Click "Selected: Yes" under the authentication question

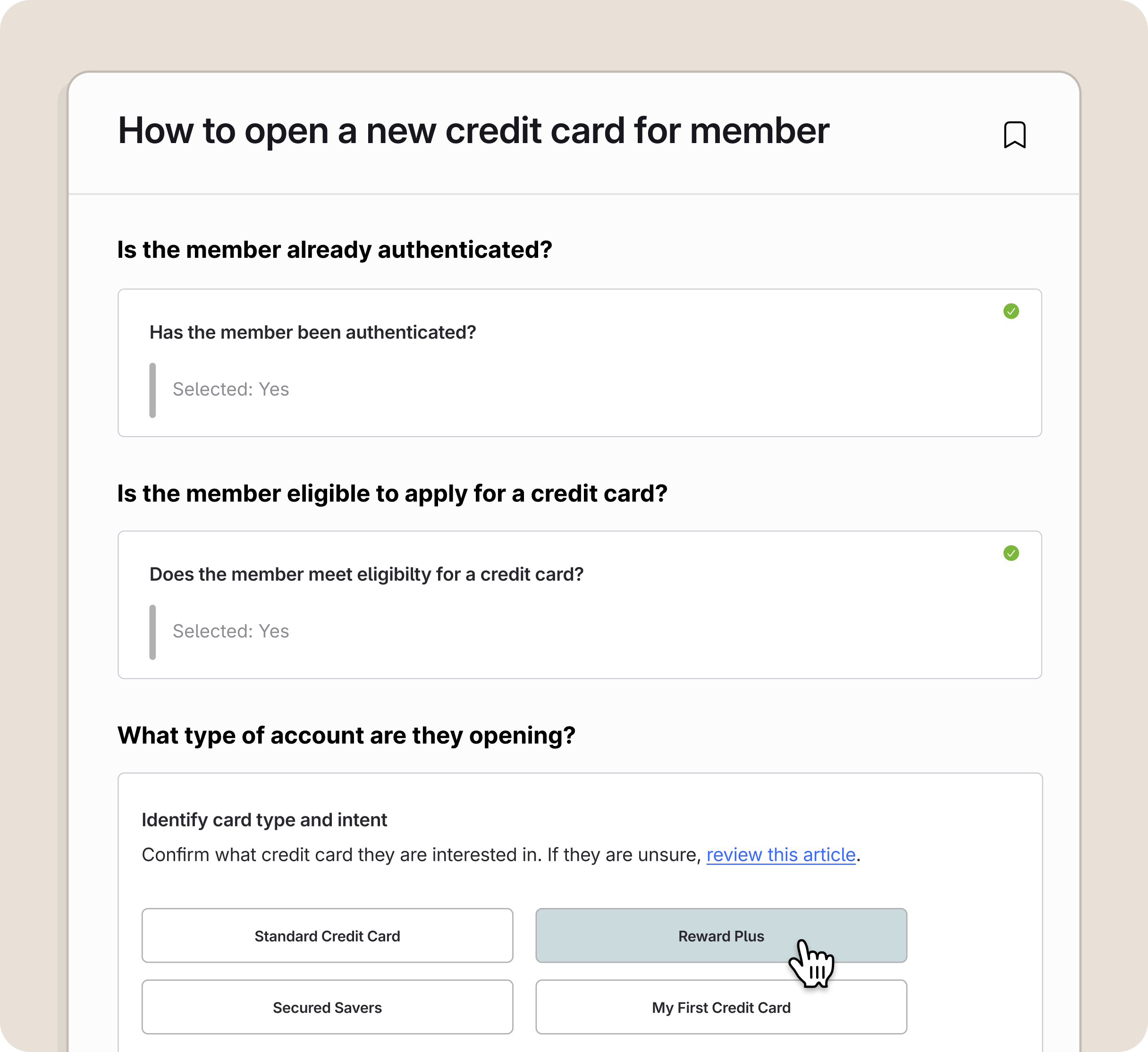click(231, 389)
